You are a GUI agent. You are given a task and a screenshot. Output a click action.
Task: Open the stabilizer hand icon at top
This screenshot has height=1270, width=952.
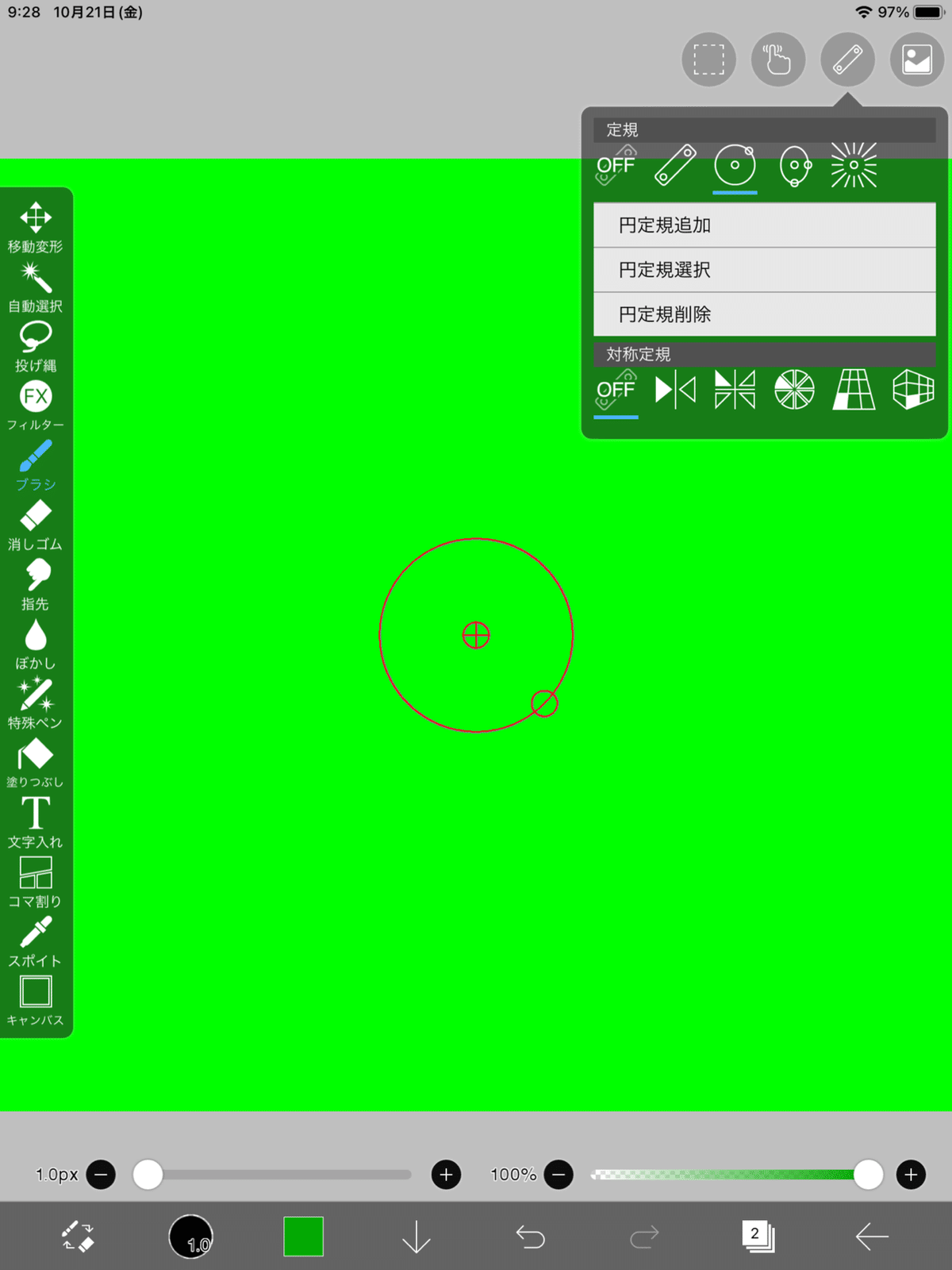click(778, 60)
